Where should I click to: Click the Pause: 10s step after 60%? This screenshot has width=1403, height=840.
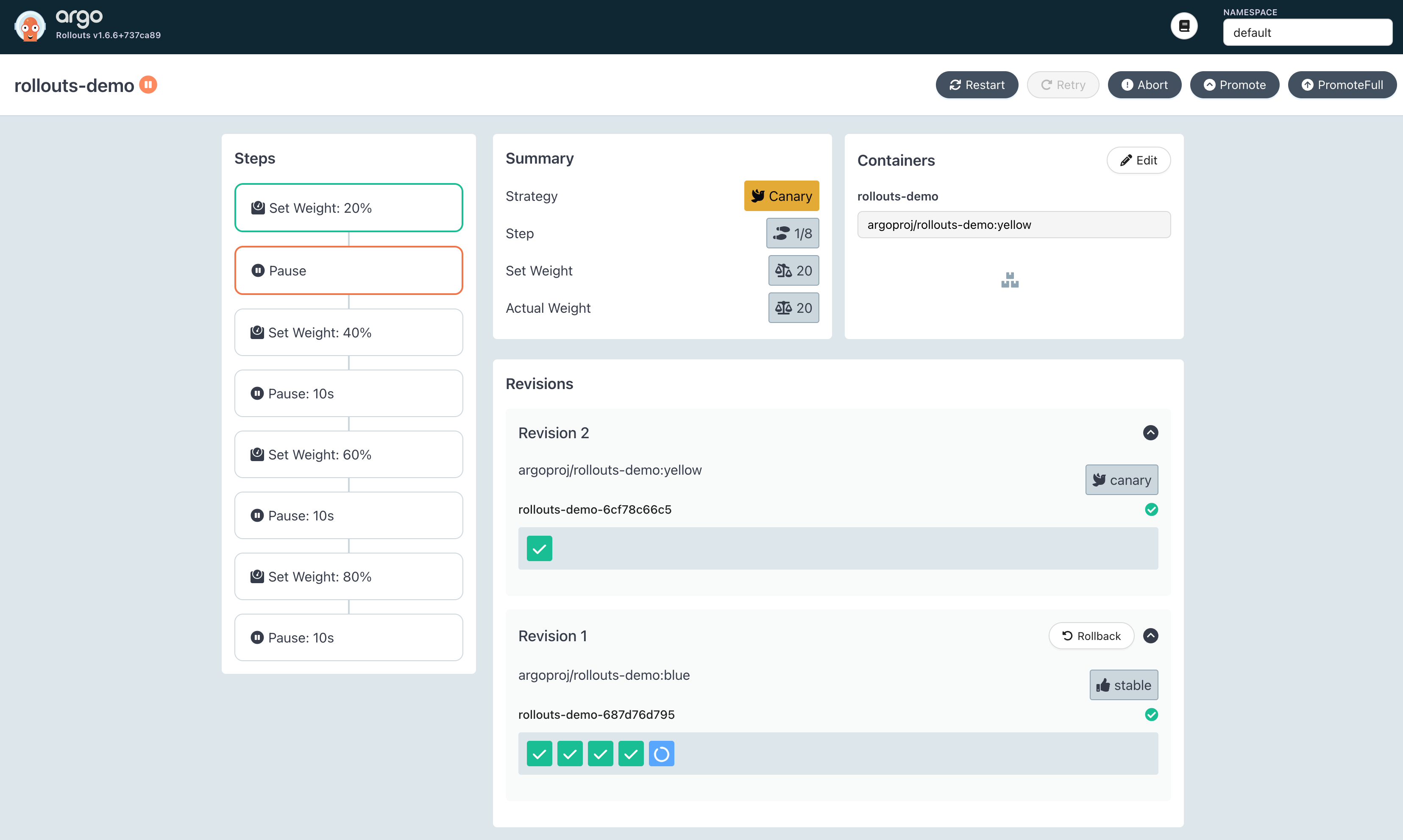pyautogui.click(x=348, y=516)
